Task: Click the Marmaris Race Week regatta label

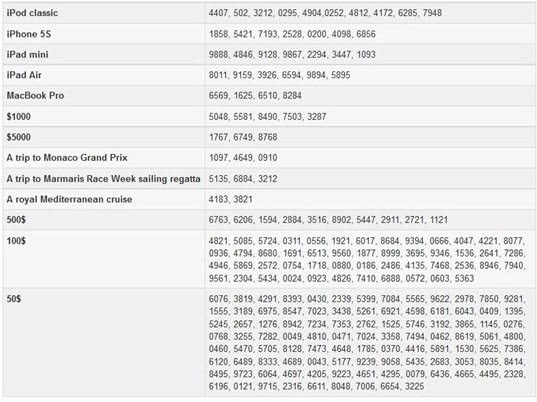Action: click(103, 179)
